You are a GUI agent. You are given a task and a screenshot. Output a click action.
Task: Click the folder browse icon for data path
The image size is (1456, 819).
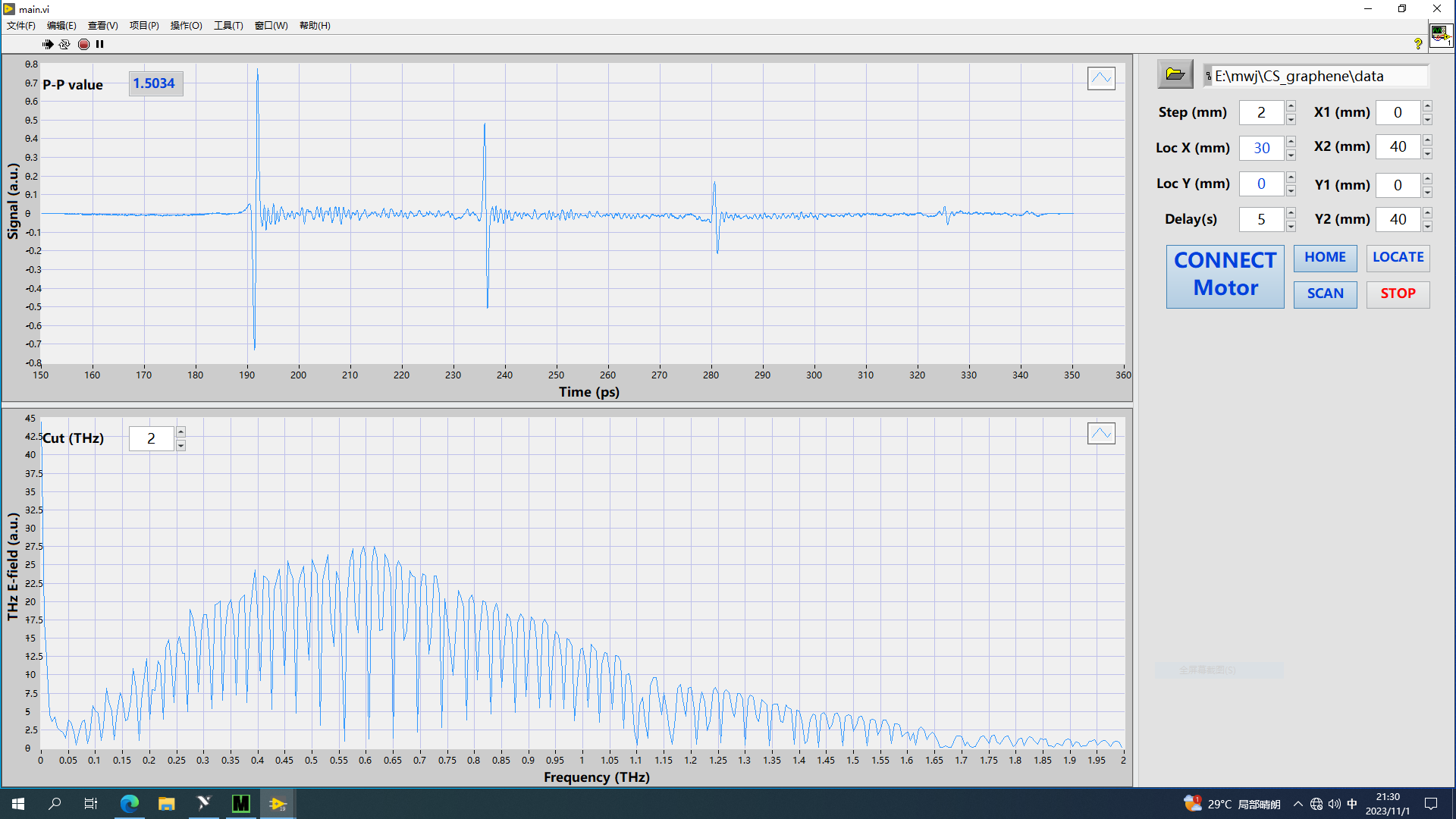pos(1175,74)
